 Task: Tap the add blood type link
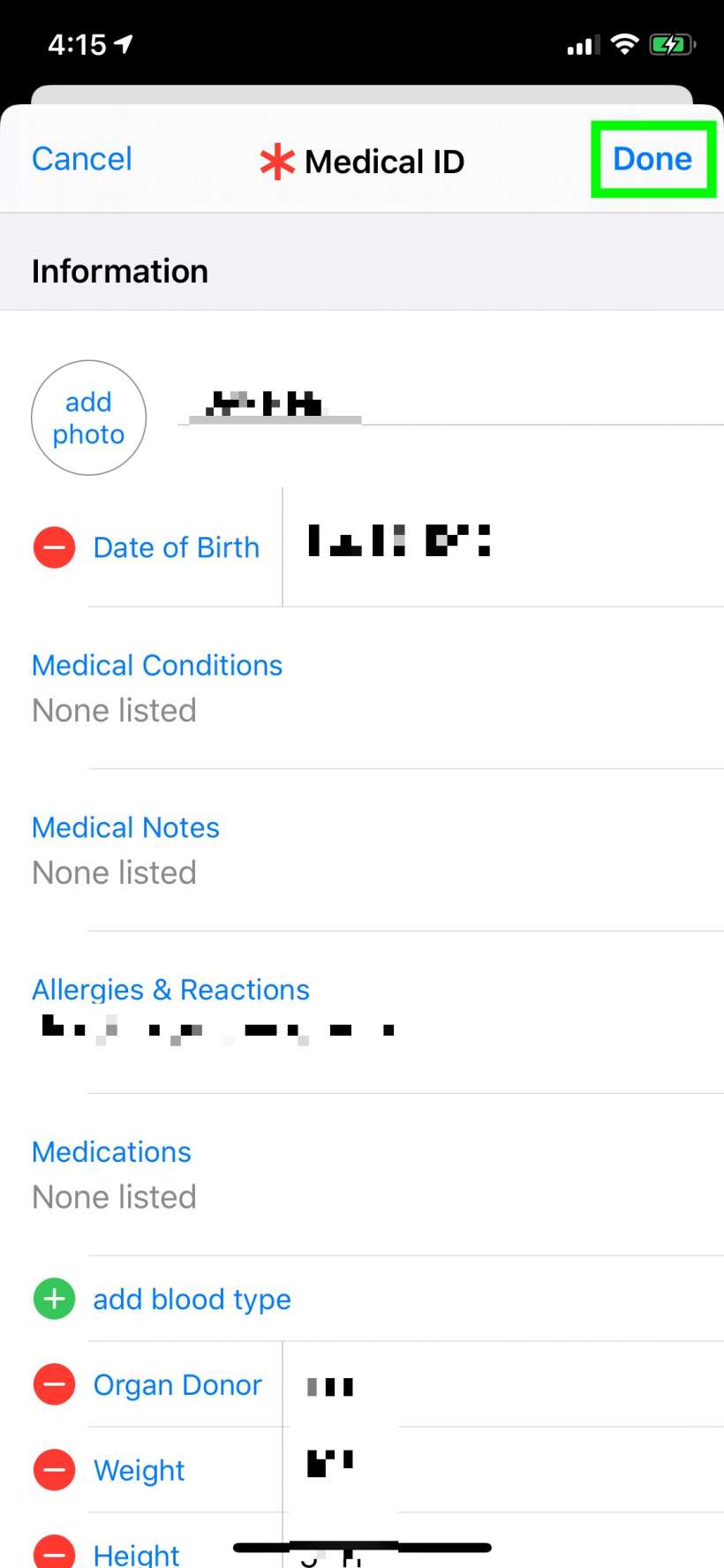point(192,1299)
